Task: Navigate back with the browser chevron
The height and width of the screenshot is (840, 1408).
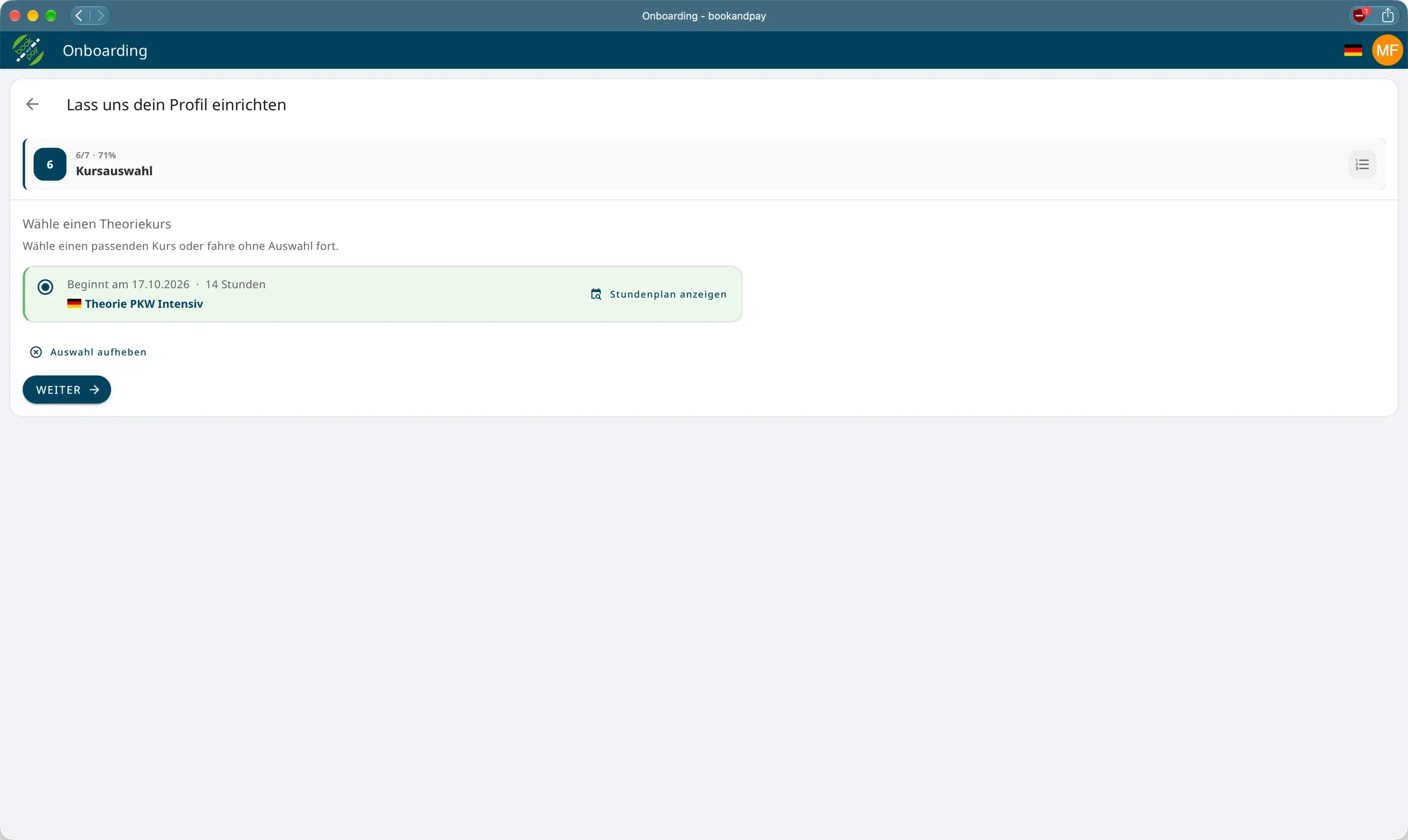Action: [79, 16]
